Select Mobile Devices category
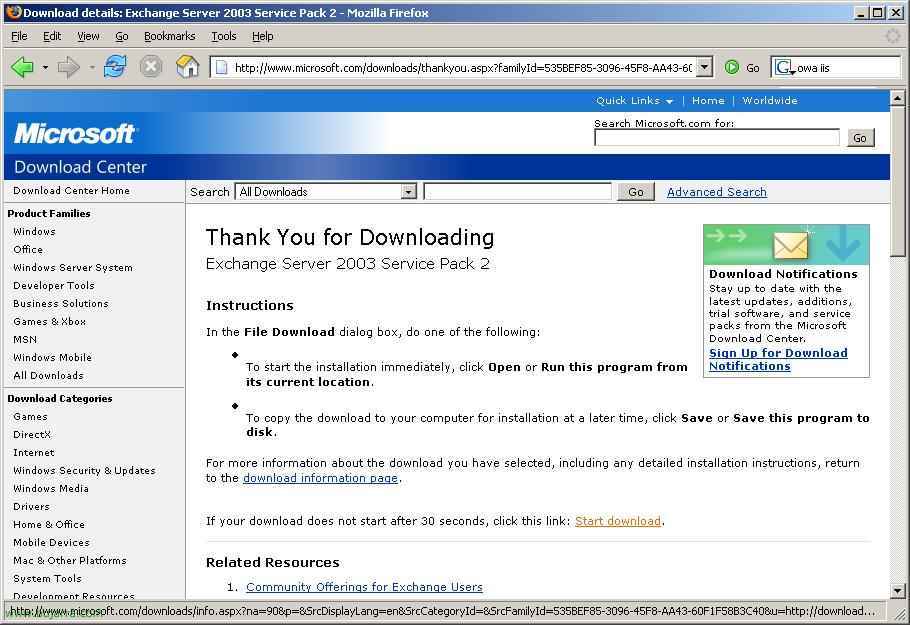Viewport: 910px width, 625px height. [51, 542]
